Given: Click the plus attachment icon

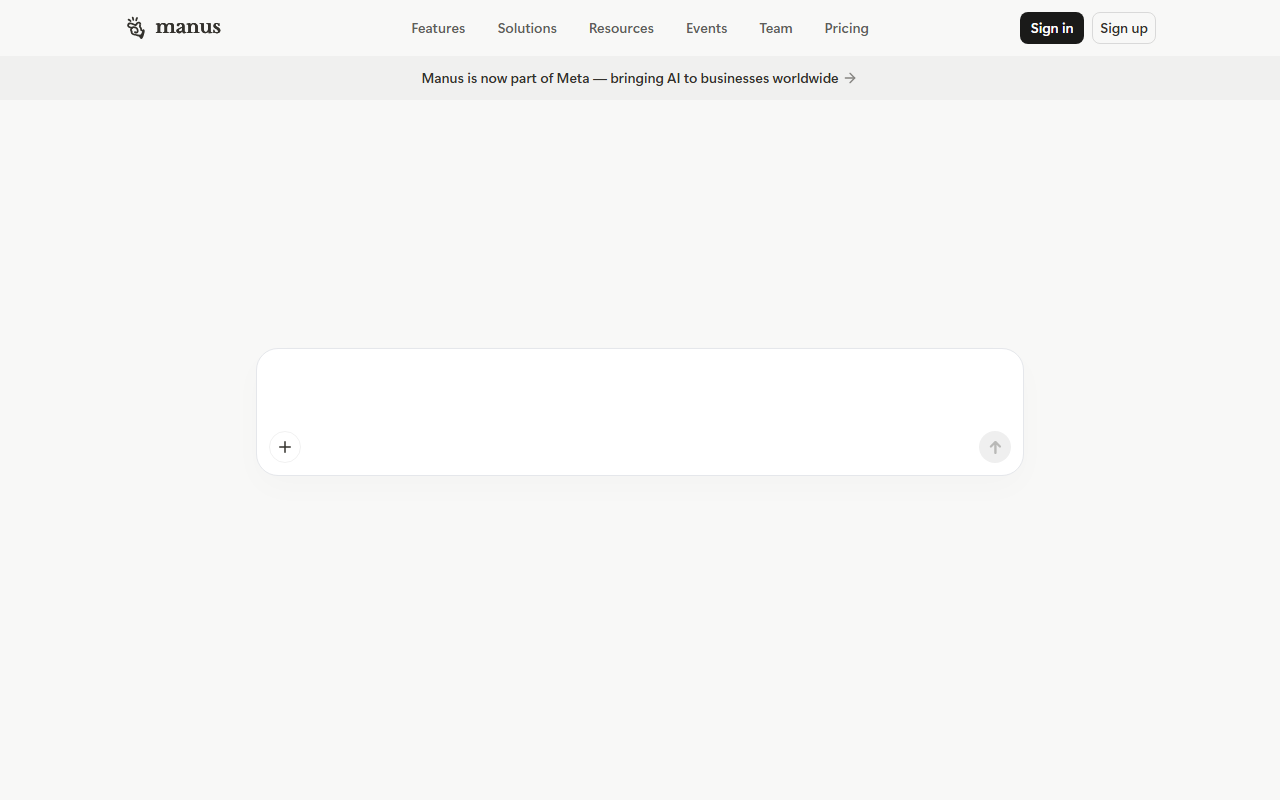Looking at the screenshot, I should coord(285,447).
